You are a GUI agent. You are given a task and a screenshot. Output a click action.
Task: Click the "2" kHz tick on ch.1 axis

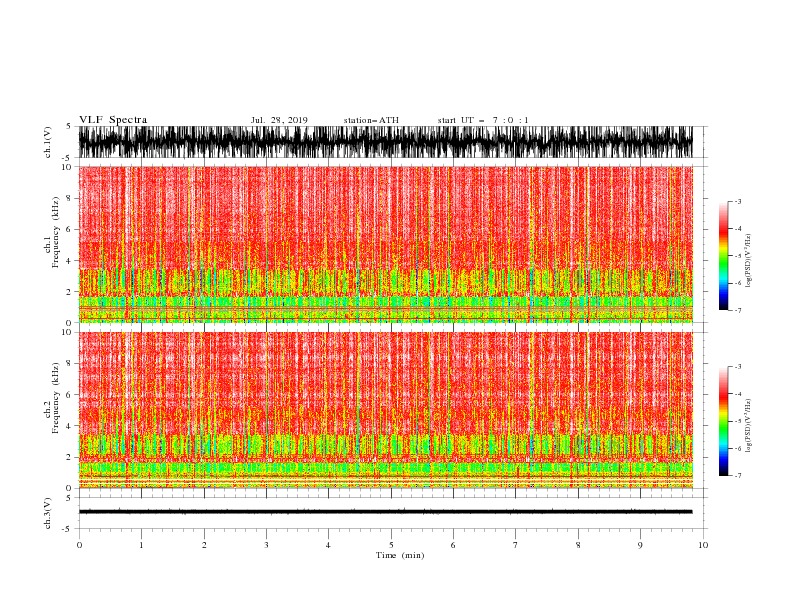tap(70, 291)
